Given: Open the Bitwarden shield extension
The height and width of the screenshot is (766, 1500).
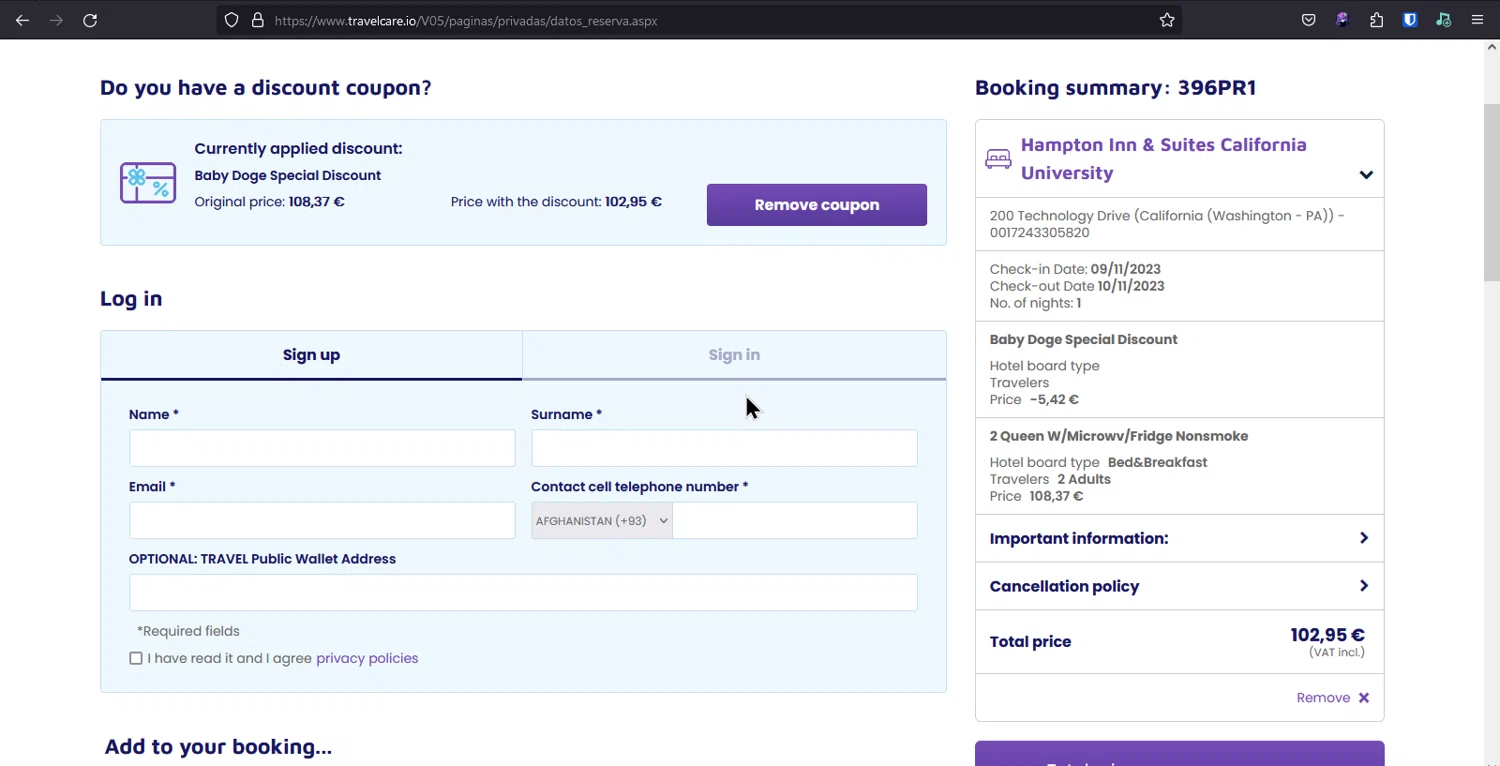Looking at the screenshot, I should 1410,20.
